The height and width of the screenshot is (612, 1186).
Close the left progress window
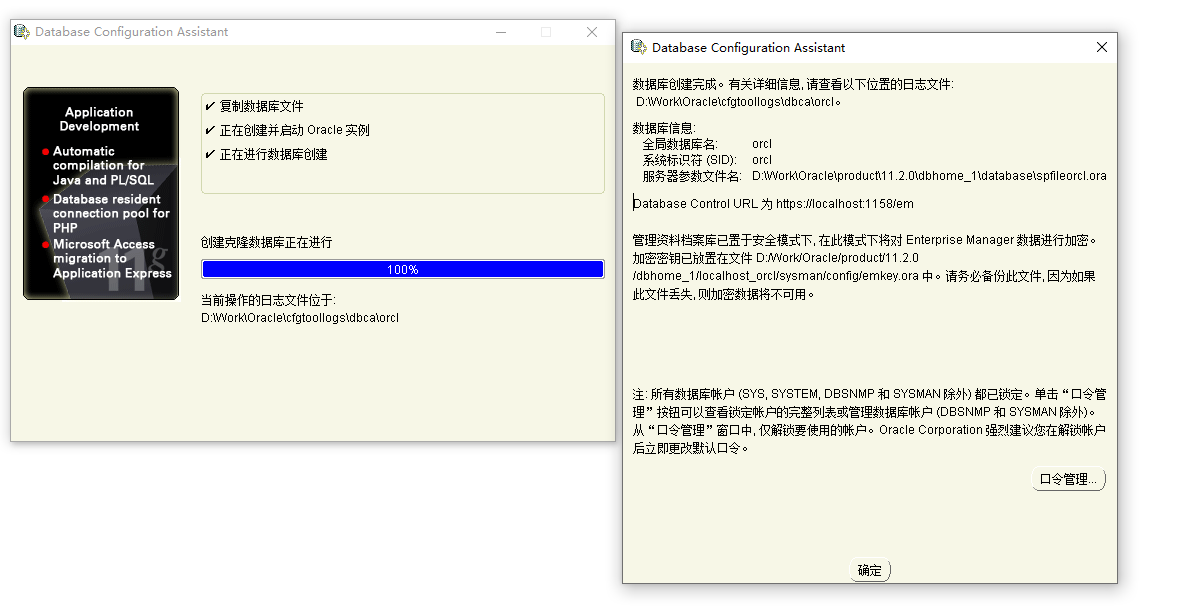pos(592,32)
